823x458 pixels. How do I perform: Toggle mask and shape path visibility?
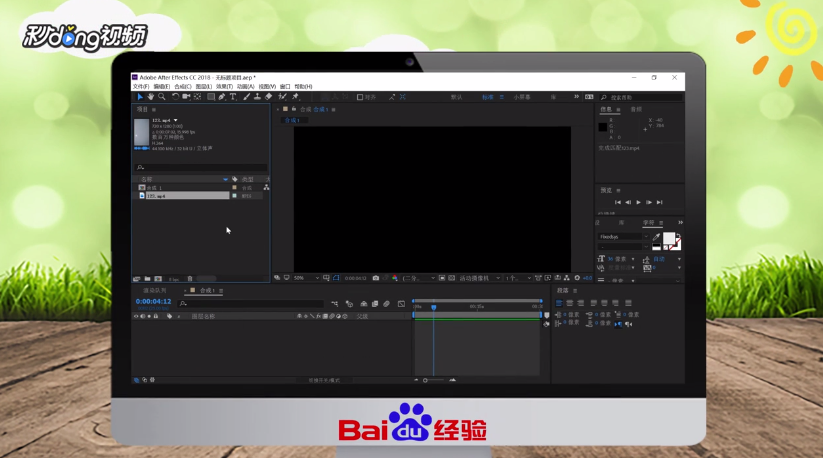(336, 278)
